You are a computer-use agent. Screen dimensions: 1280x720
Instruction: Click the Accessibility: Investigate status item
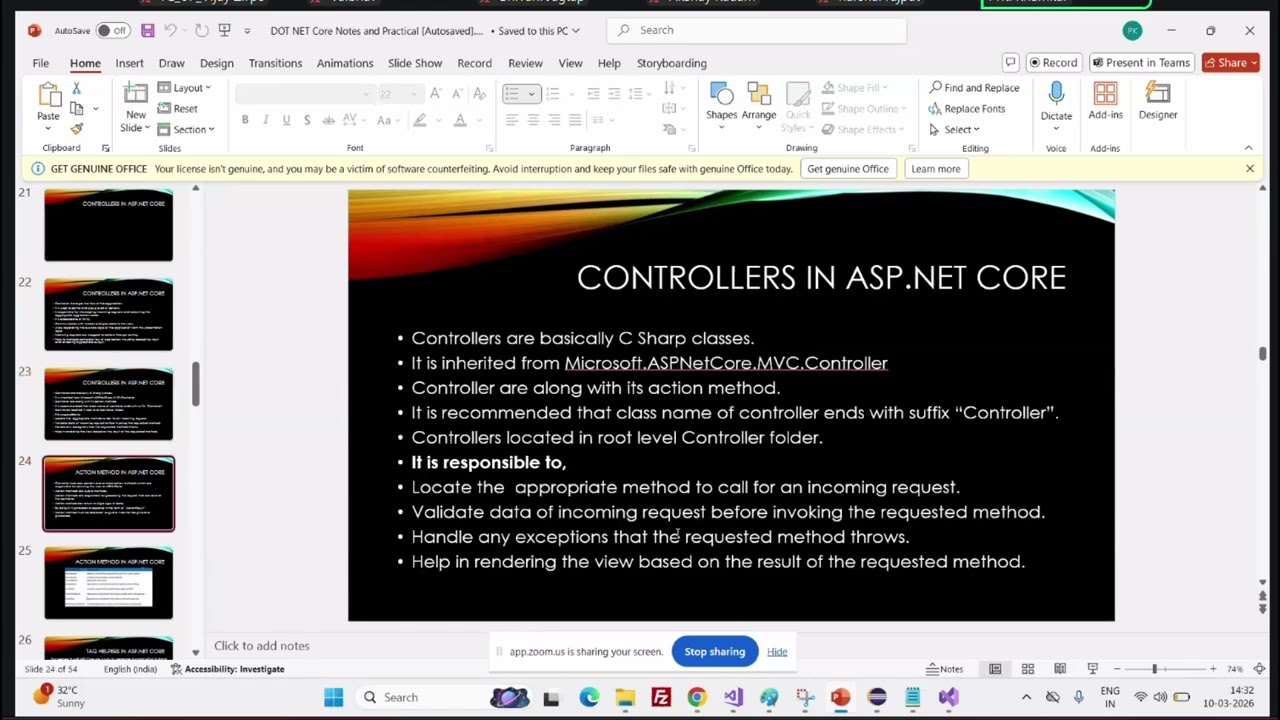(x=228, y=669)
